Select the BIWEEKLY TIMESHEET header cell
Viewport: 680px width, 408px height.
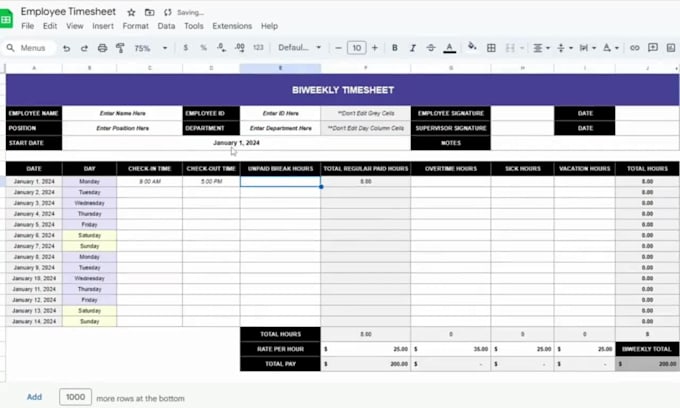(x=343, y=90)
